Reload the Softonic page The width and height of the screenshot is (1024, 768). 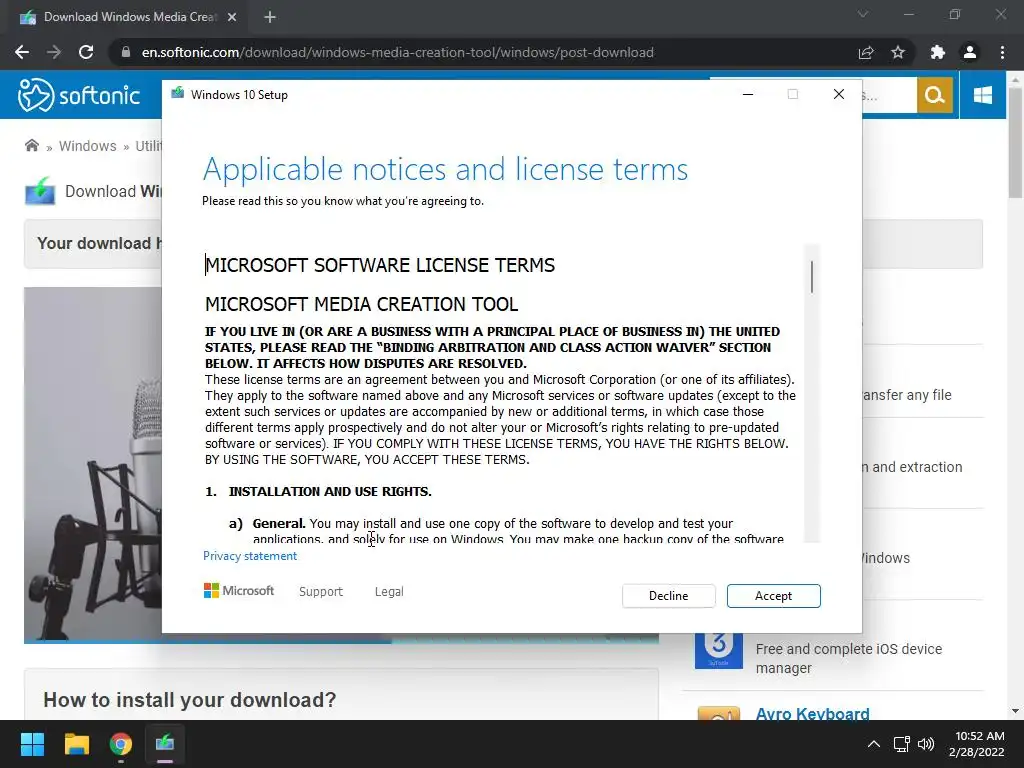[x=86, y=52]
